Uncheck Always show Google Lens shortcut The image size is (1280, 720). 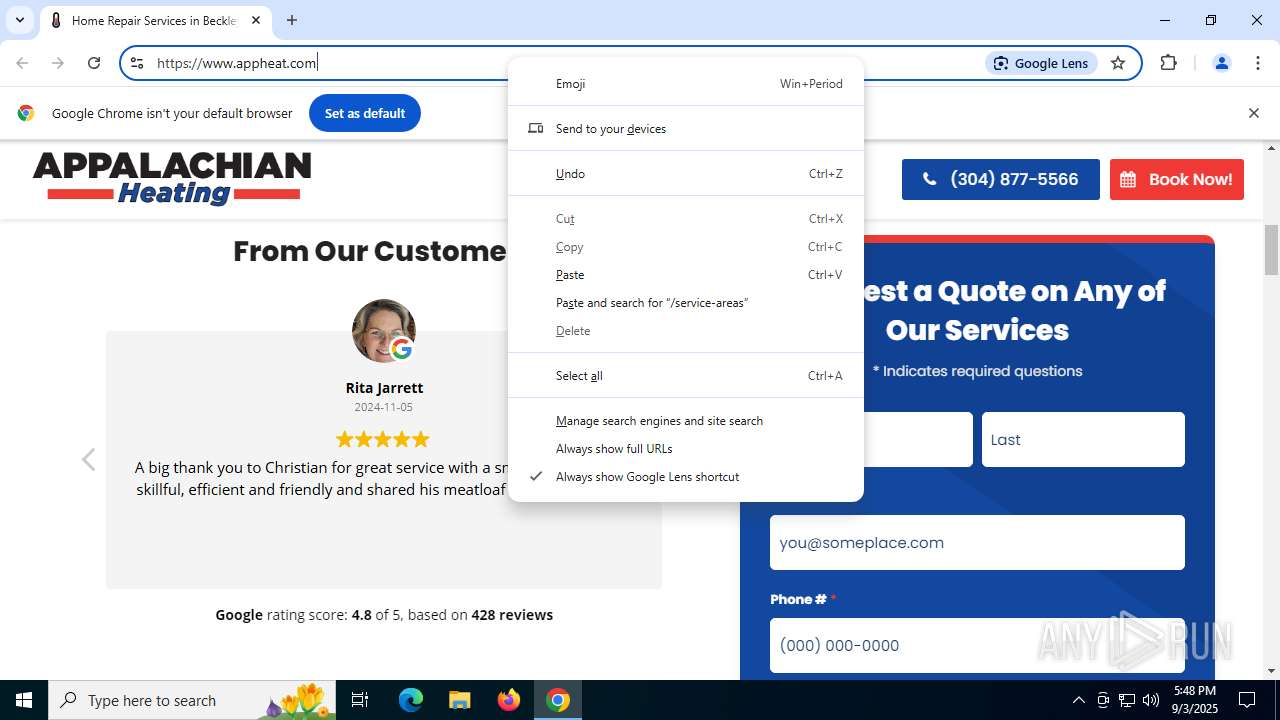click(686, 477)
